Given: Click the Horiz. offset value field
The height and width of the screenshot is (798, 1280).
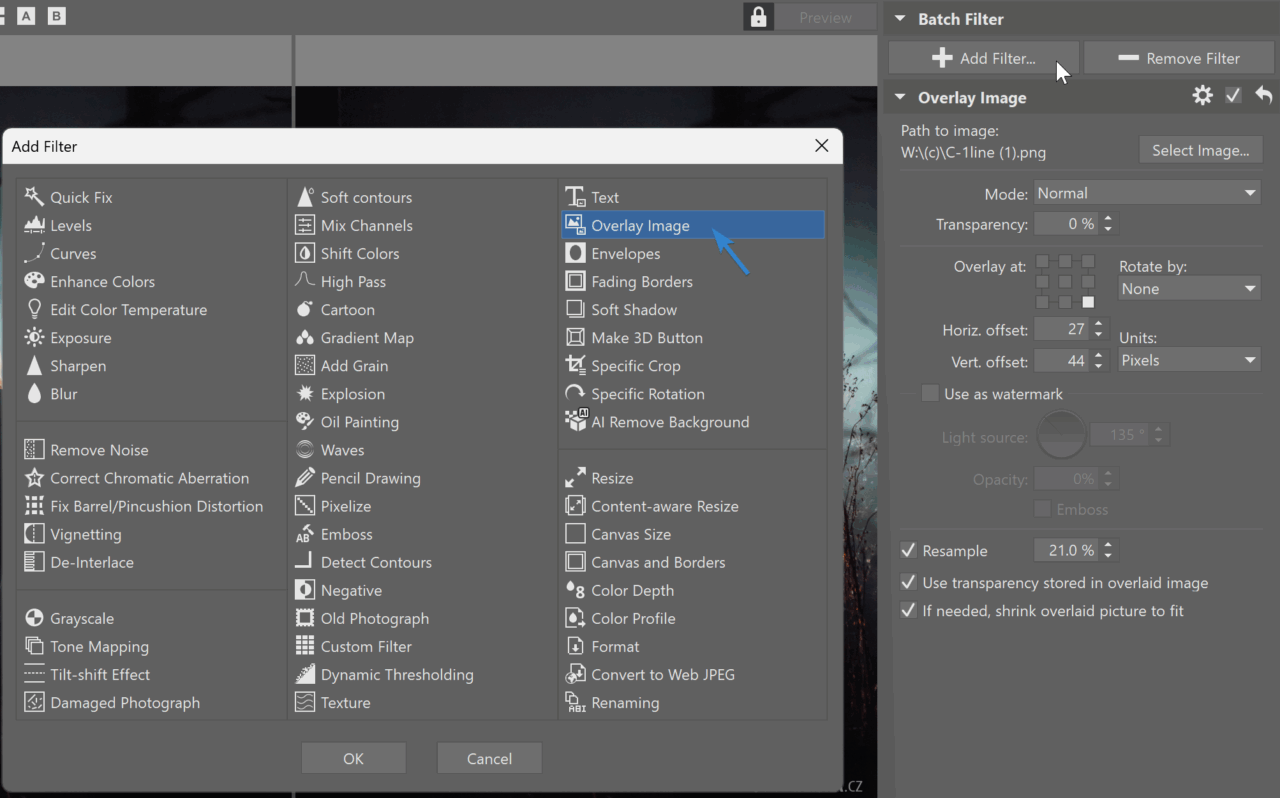Looking at the screenshot, I should tap(1062, 328).
